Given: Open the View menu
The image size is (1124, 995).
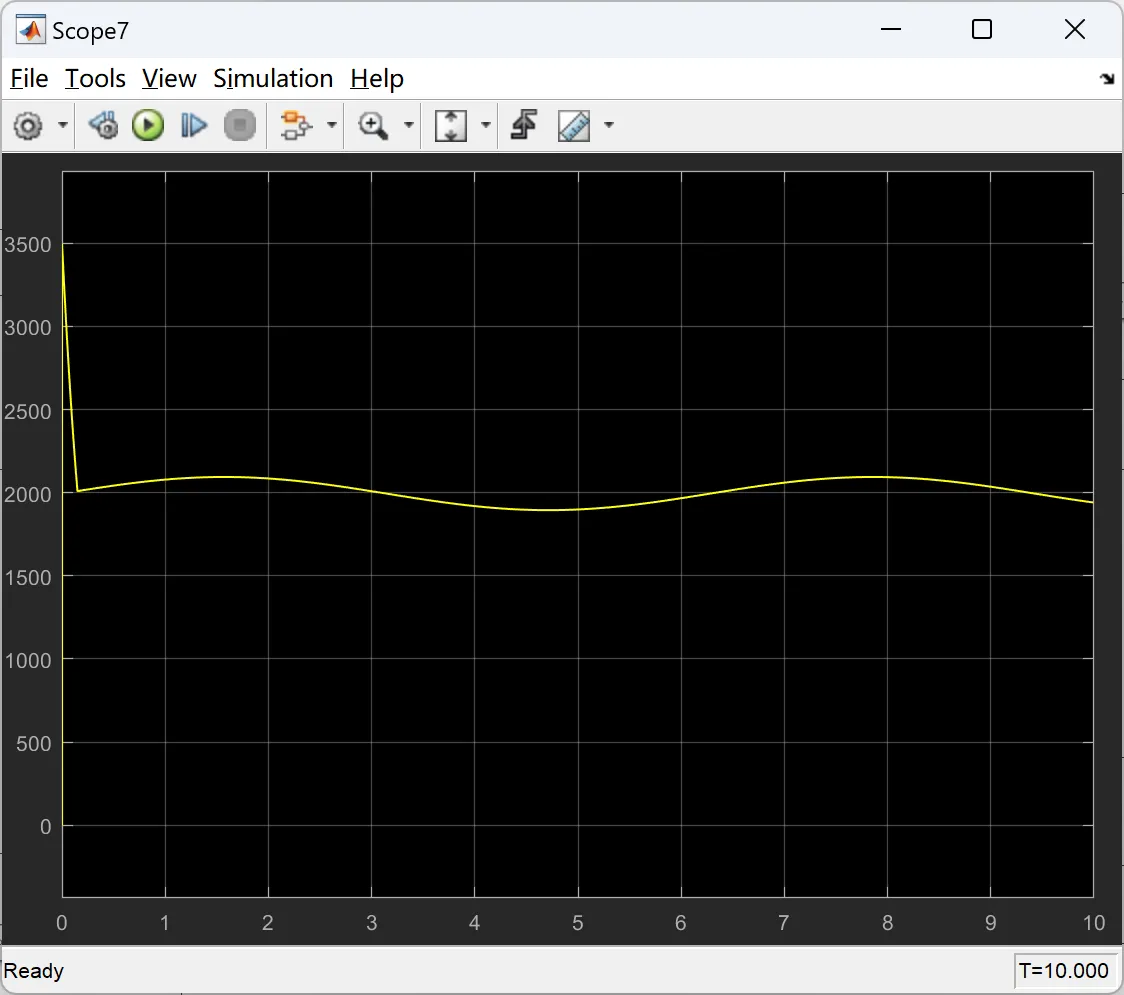Looking at the screenshot, I should point(169,78).
